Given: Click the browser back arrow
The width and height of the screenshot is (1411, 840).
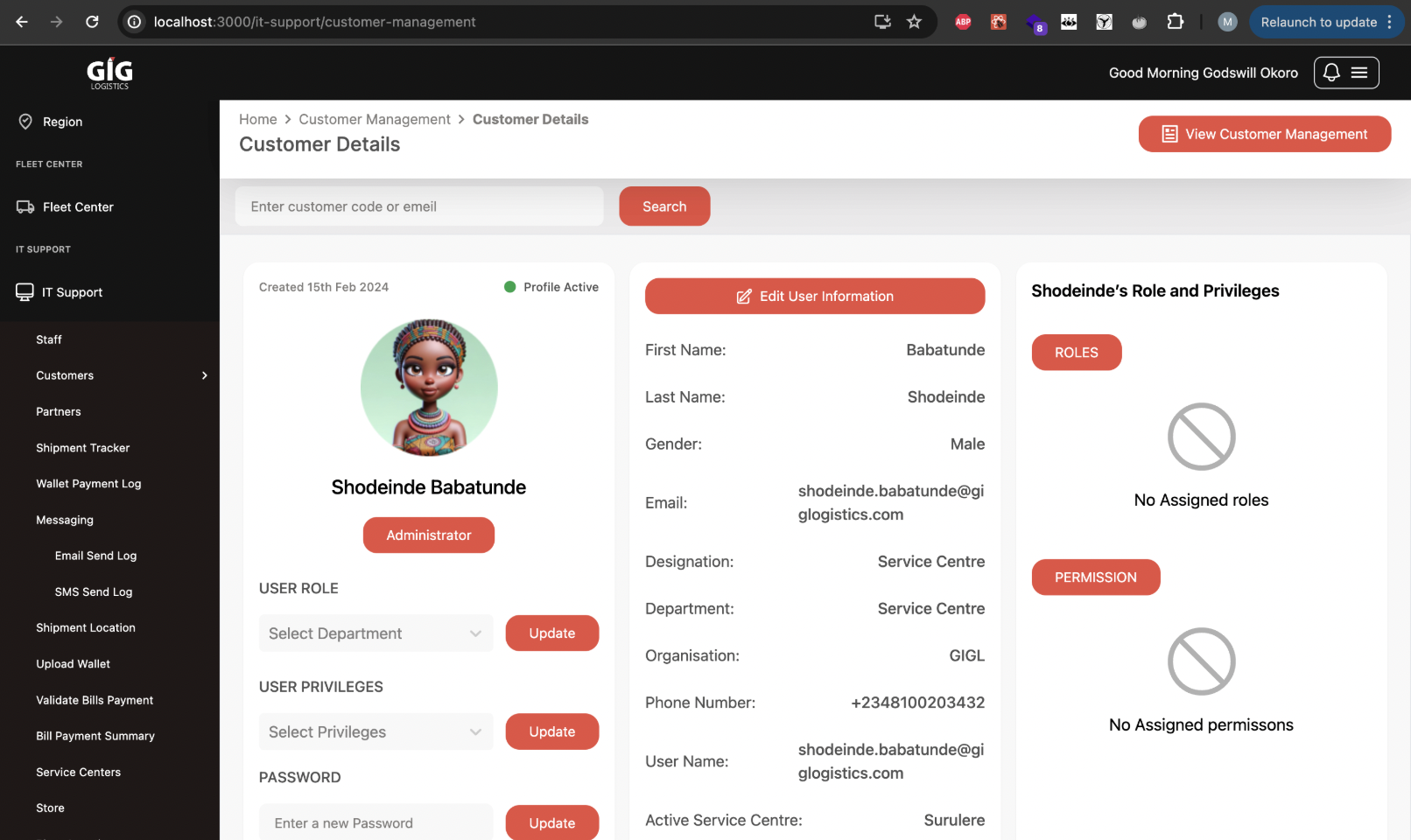Looking at the screenshot, I should 22,22.
